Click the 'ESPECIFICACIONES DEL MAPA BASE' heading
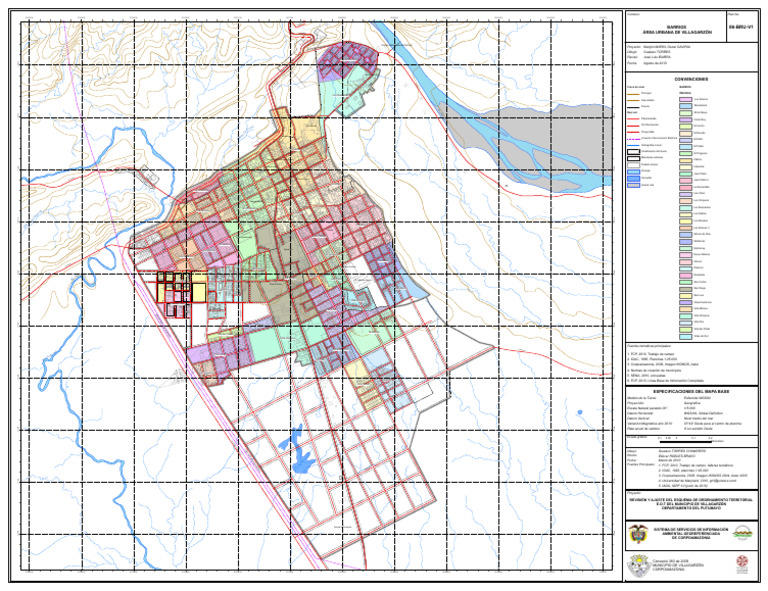 (692, 392)
